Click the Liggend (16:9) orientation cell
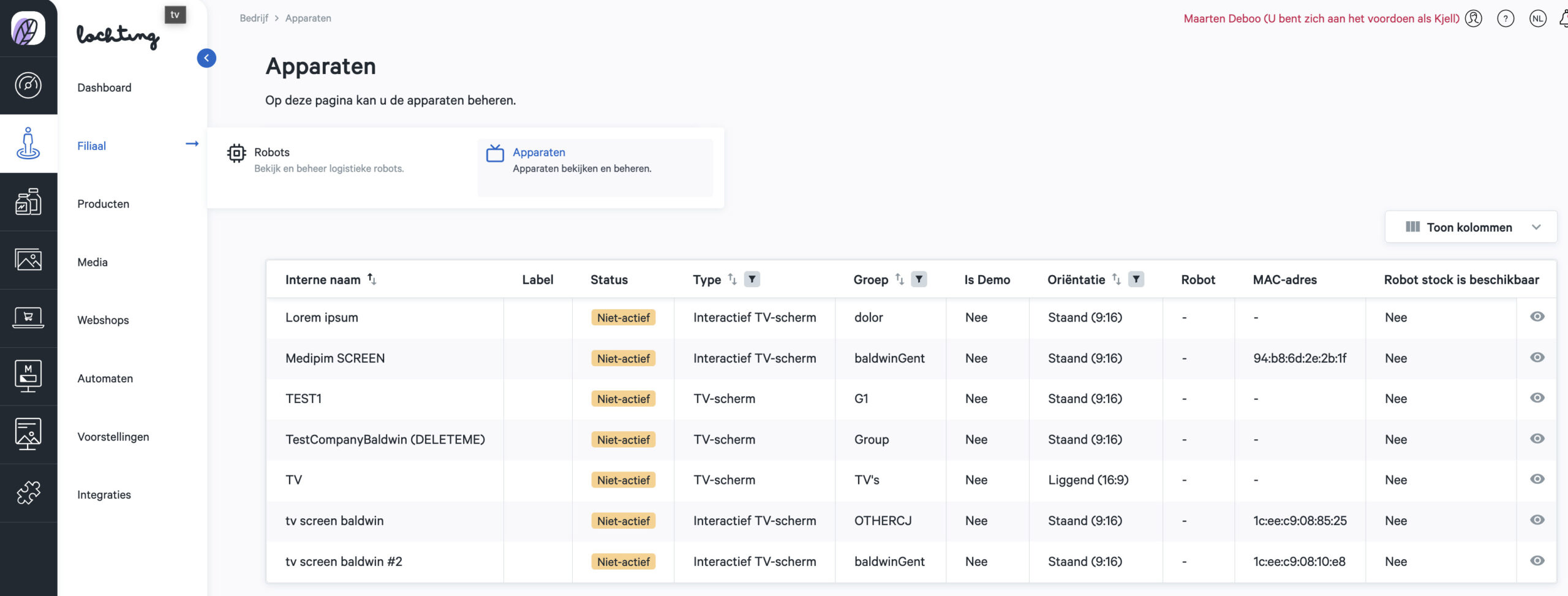The width and height of the screenshot is (1568, 596). click(1088, 480)
